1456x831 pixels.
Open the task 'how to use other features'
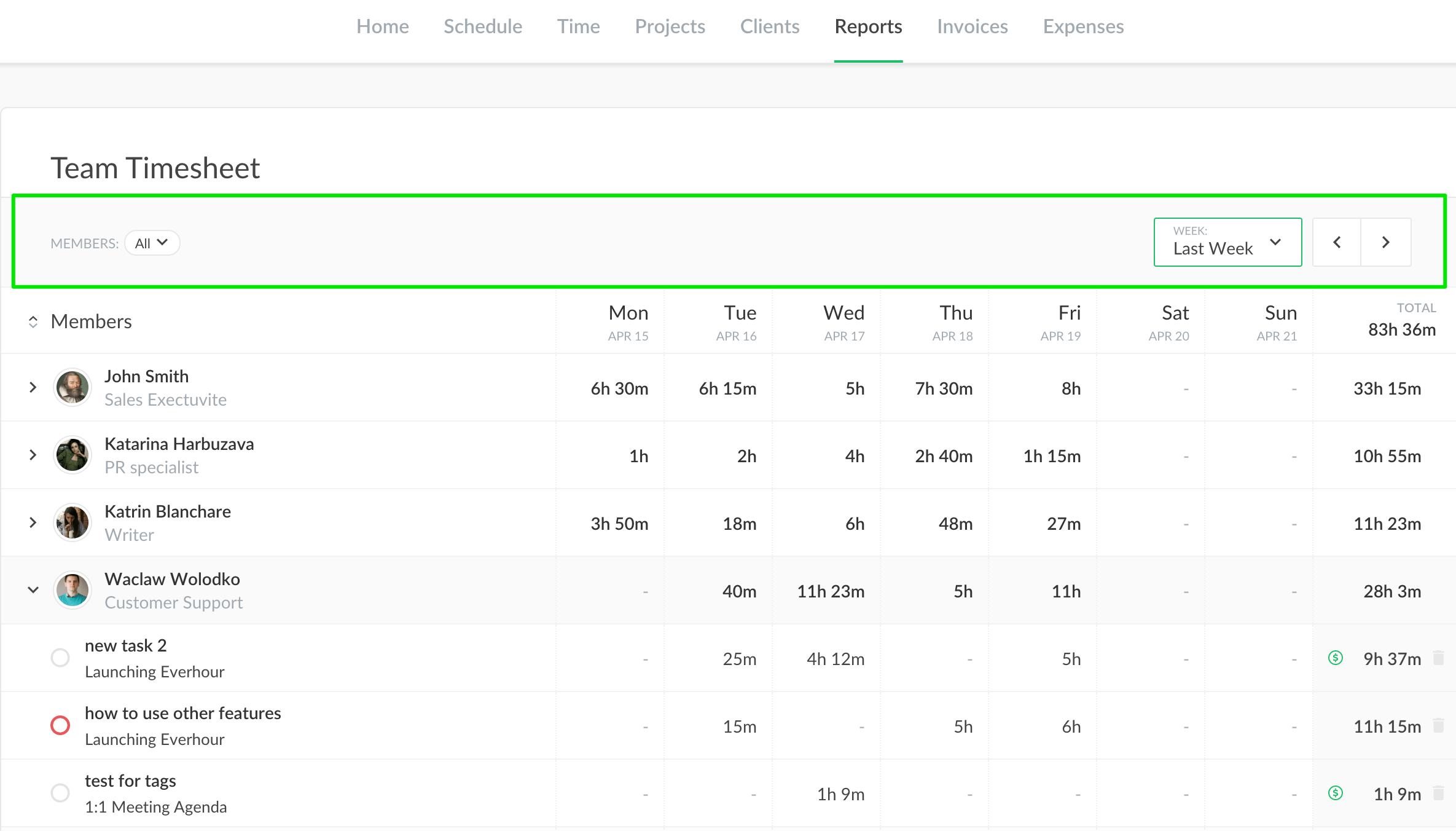click(183, 713)
